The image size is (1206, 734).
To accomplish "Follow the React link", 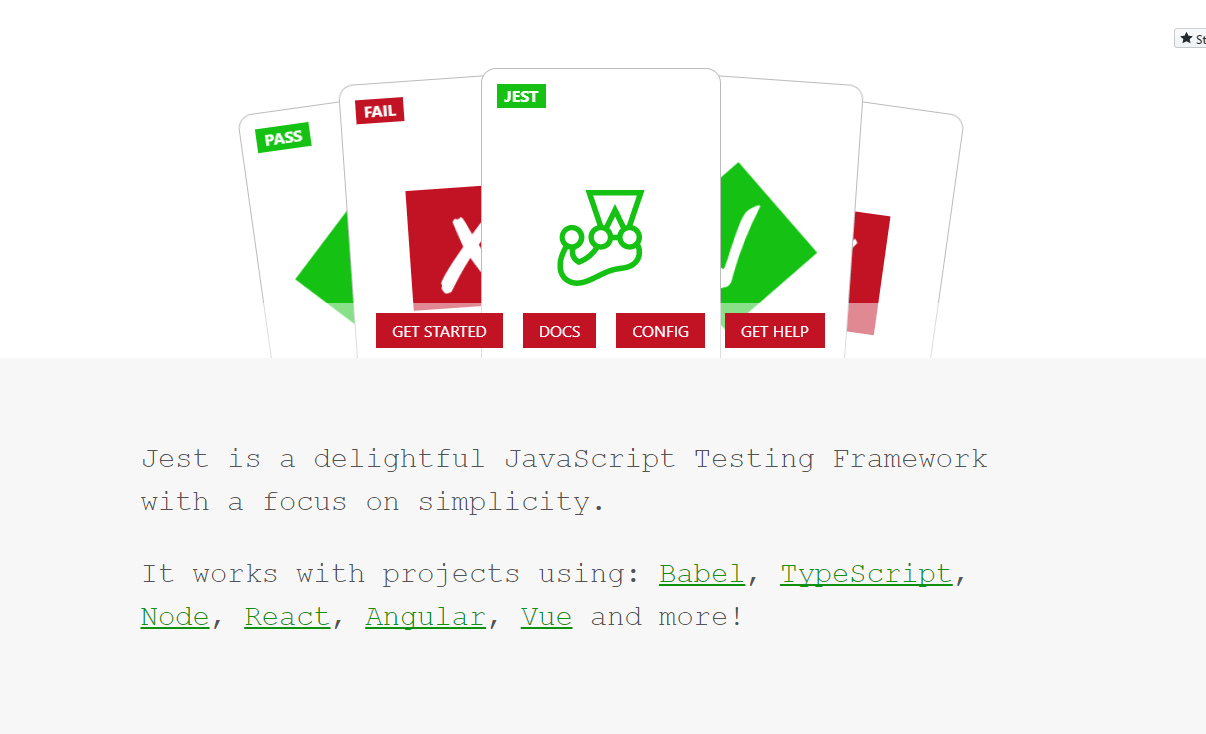I will (x=287, y=617).
